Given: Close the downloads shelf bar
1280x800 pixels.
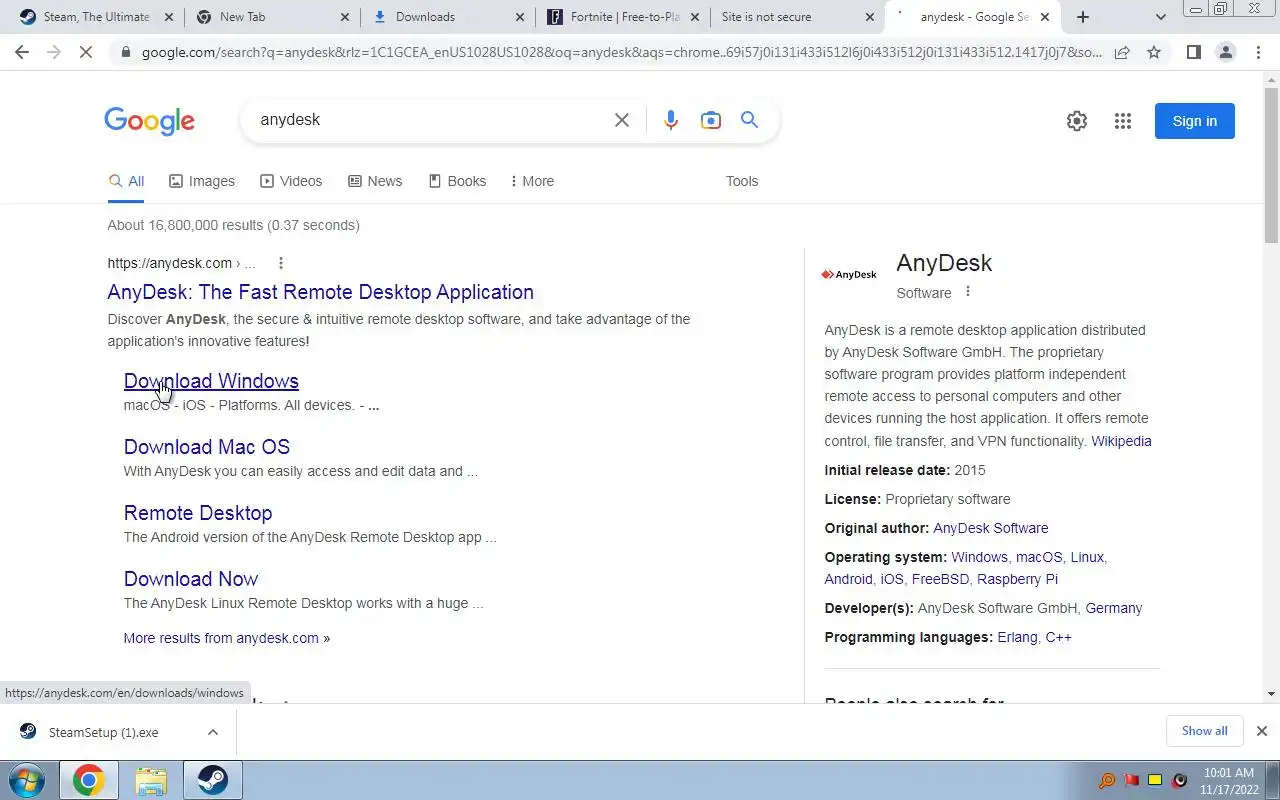Looking at the screenshot, I should pyautogui.click(x=1261, y=731).
